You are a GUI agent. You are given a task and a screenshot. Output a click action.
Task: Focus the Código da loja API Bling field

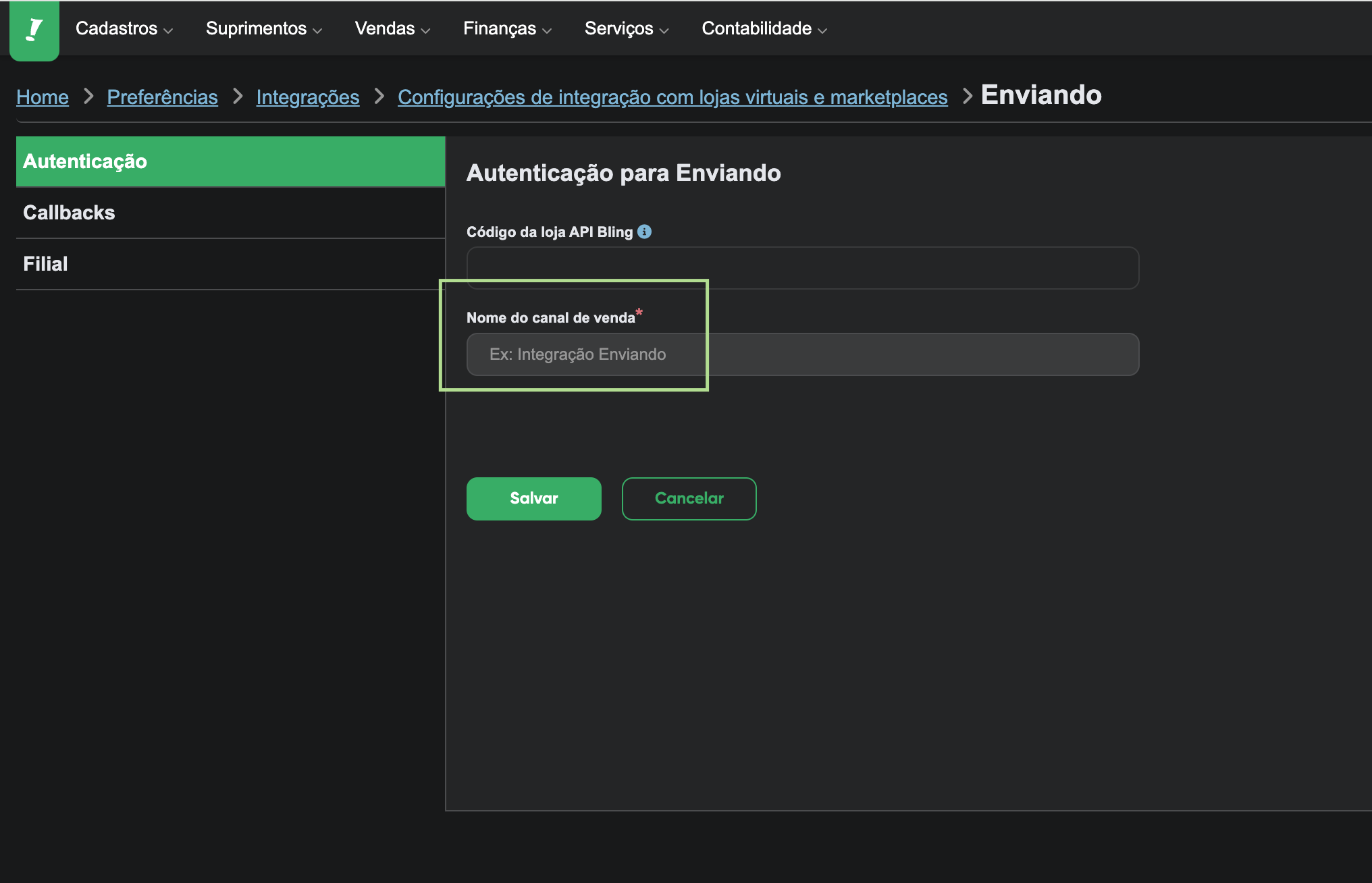coord(803,268)
